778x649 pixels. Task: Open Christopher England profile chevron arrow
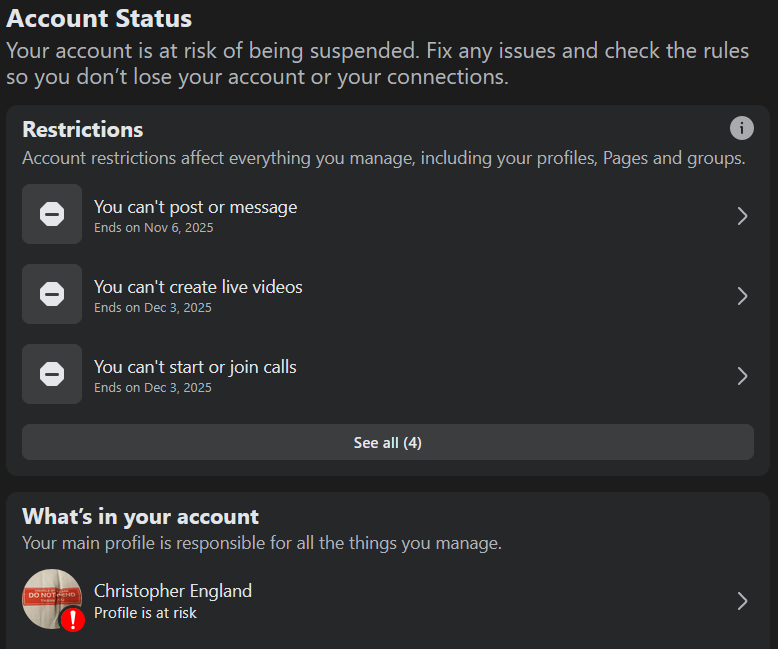pos(742,601)
